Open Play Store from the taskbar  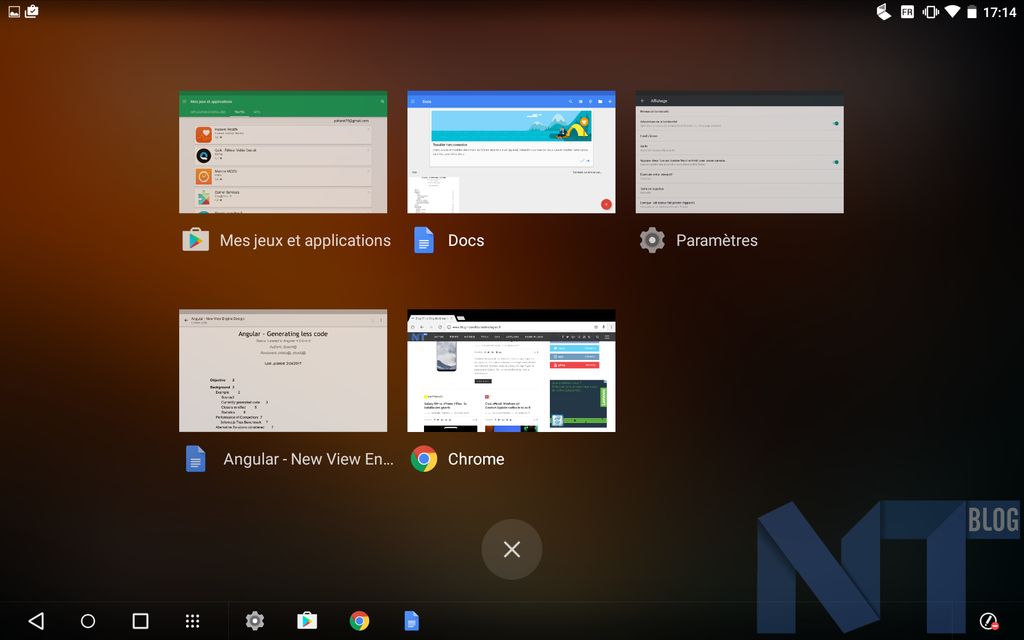(x=307, y=621)
